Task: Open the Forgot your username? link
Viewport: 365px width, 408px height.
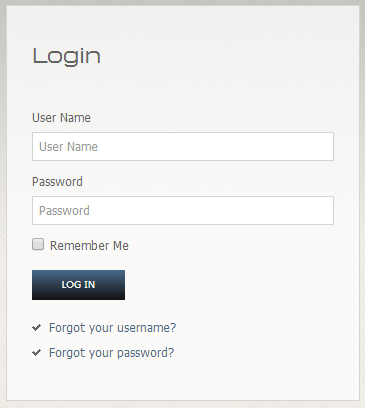Action: [112, 328]
